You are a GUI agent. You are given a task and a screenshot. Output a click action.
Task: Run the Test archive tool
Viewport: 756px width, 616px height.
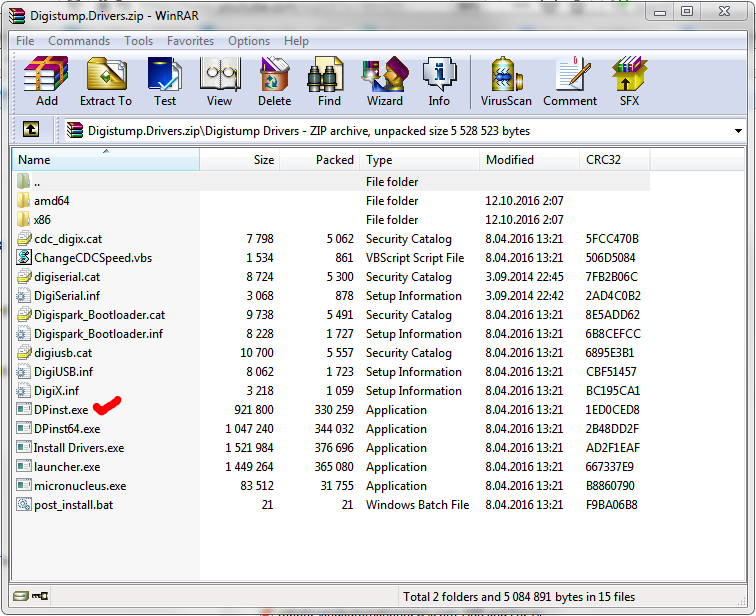point(165,81)
